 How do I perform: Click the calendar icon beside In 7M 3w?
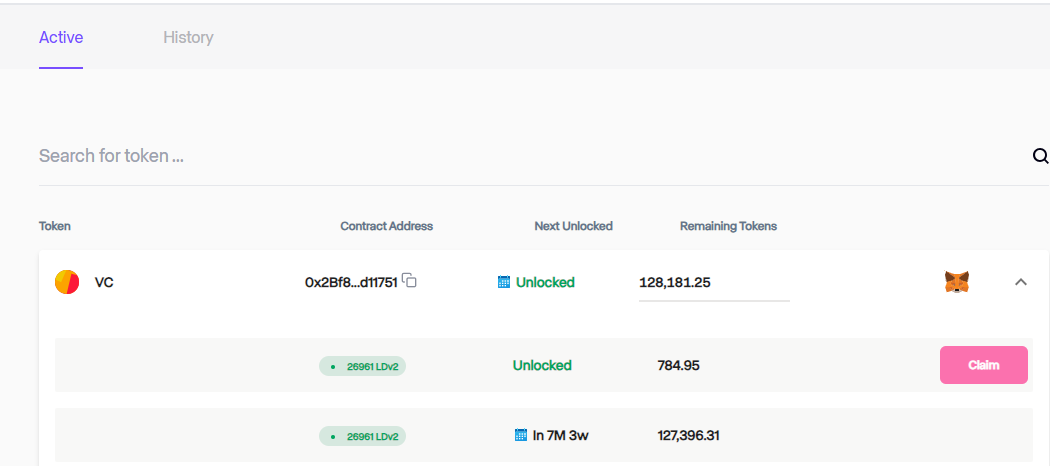pyautogui.click(x=520, y=436)
